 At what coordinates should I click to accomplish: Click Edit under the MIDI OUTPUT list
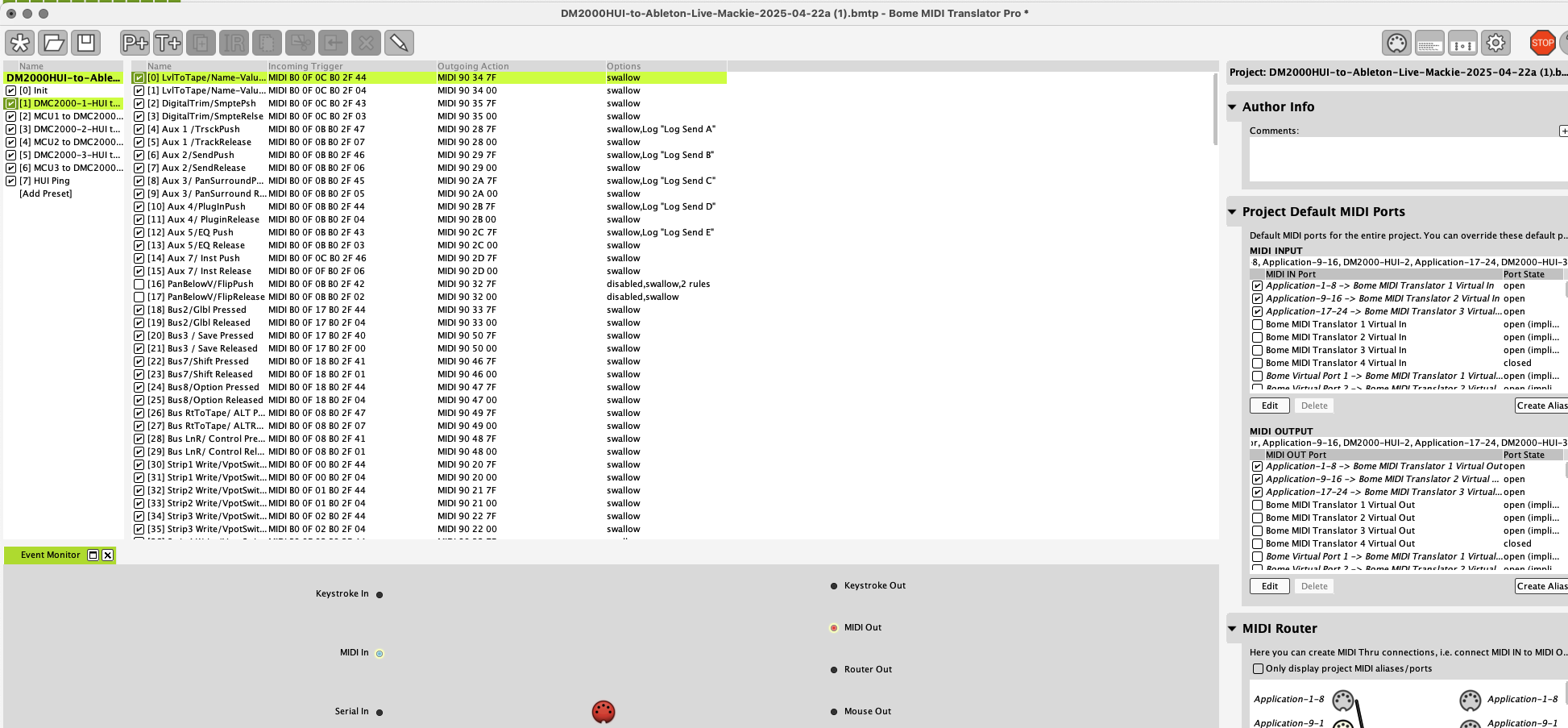point(1270,587)
